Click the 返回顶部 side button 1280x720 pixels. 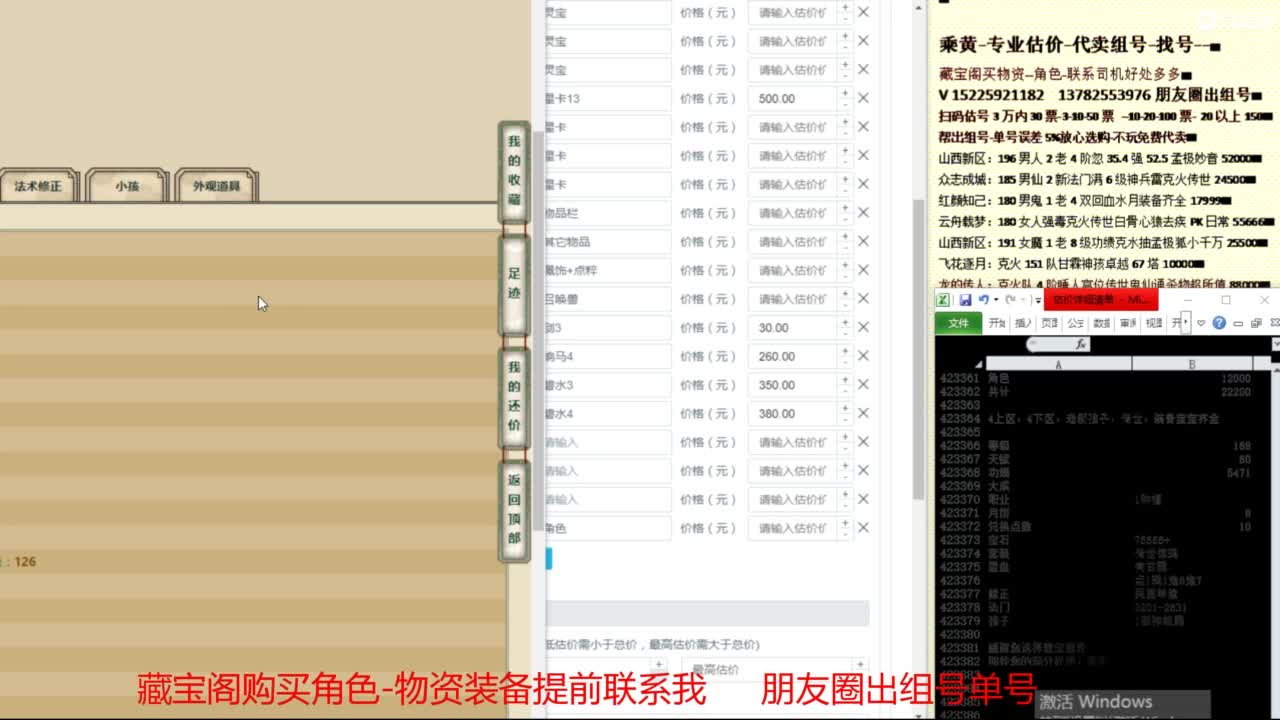click(x=514, y=510)
